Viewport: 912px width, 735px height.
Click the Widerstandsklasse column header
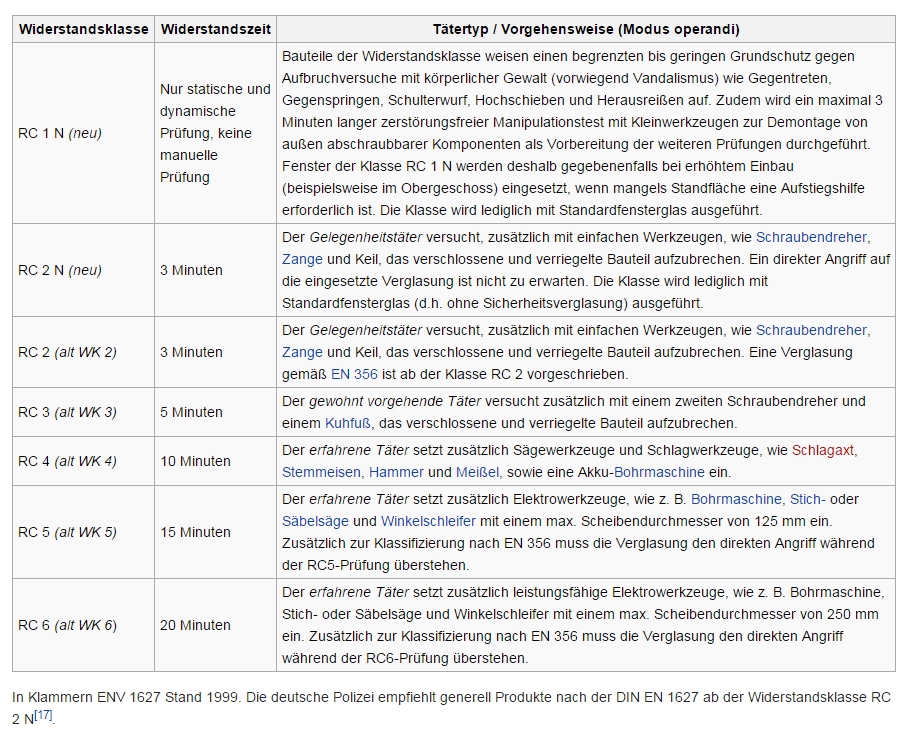83,29
